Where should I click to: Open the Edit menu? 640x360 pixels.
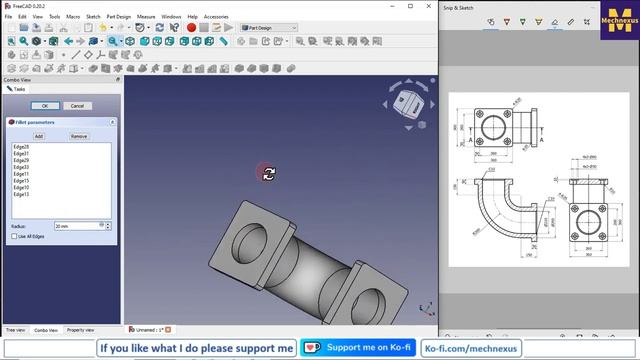point(22,17)
